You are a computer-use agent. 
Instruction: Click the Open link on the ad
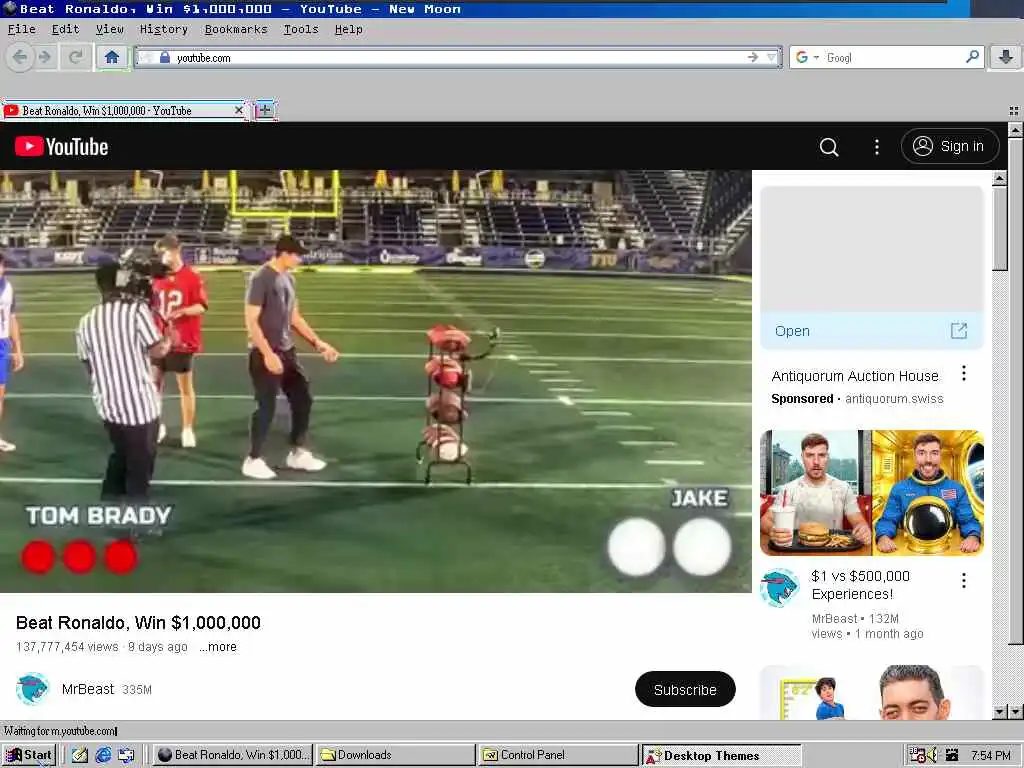coord(792,331)
